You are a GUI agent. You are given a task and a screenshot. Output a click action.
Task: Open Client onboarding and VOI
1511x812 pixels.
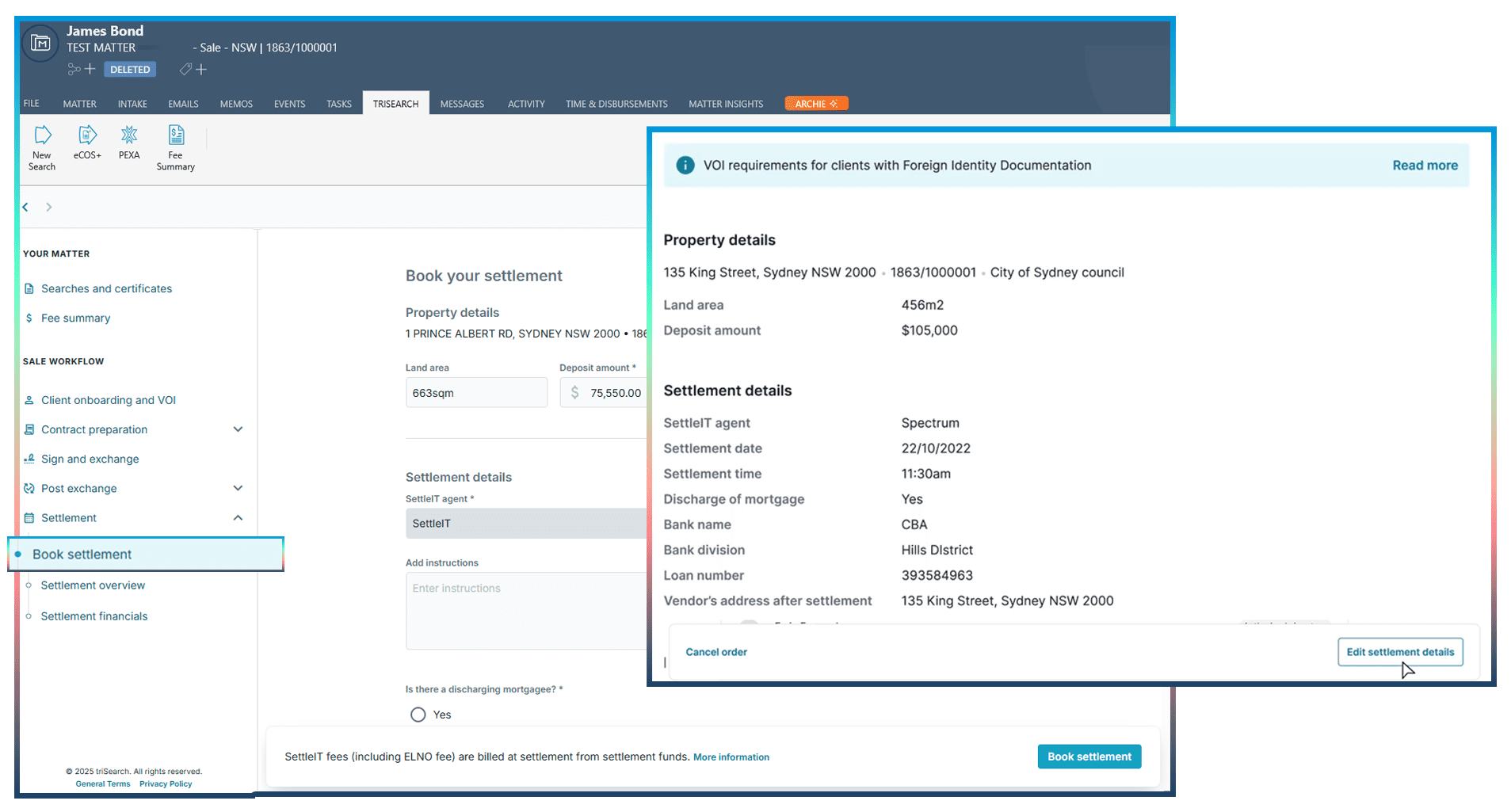coord(109,400)
